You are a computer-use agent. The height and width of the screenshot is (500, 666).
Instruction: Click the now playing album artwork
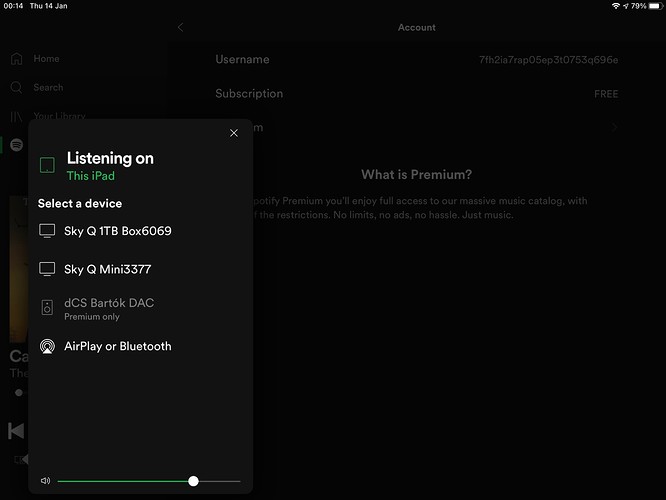tap(19, 269)
